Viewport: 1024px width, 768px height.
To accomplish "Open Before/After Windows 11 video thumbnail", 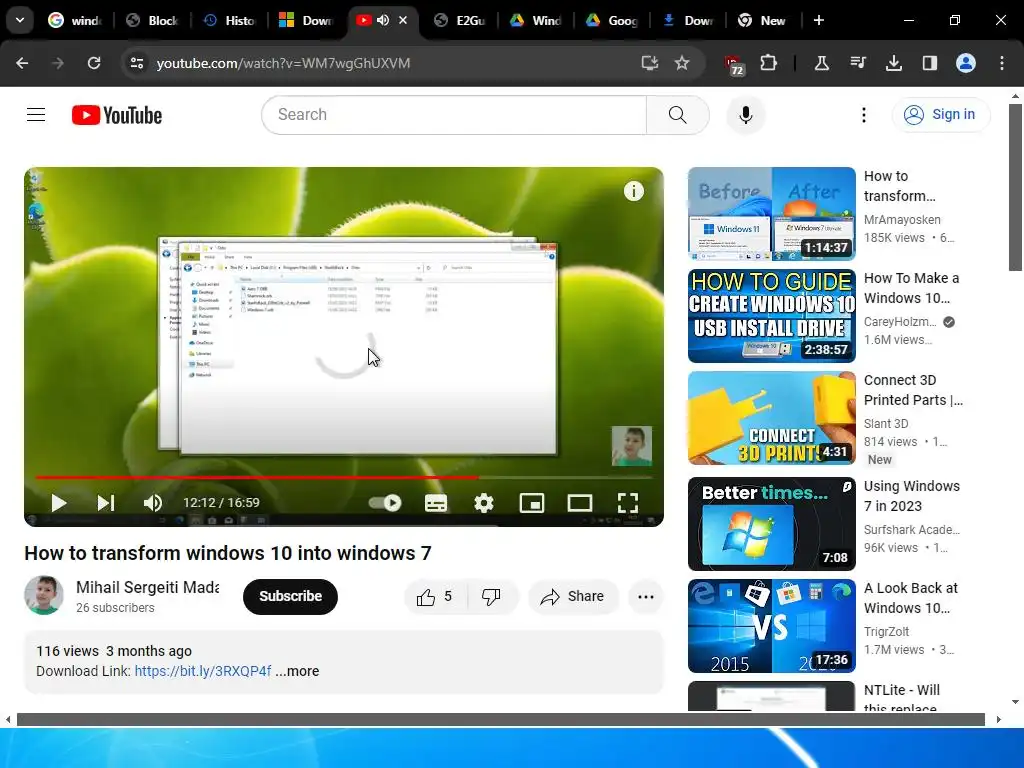I will coord(771,214).
